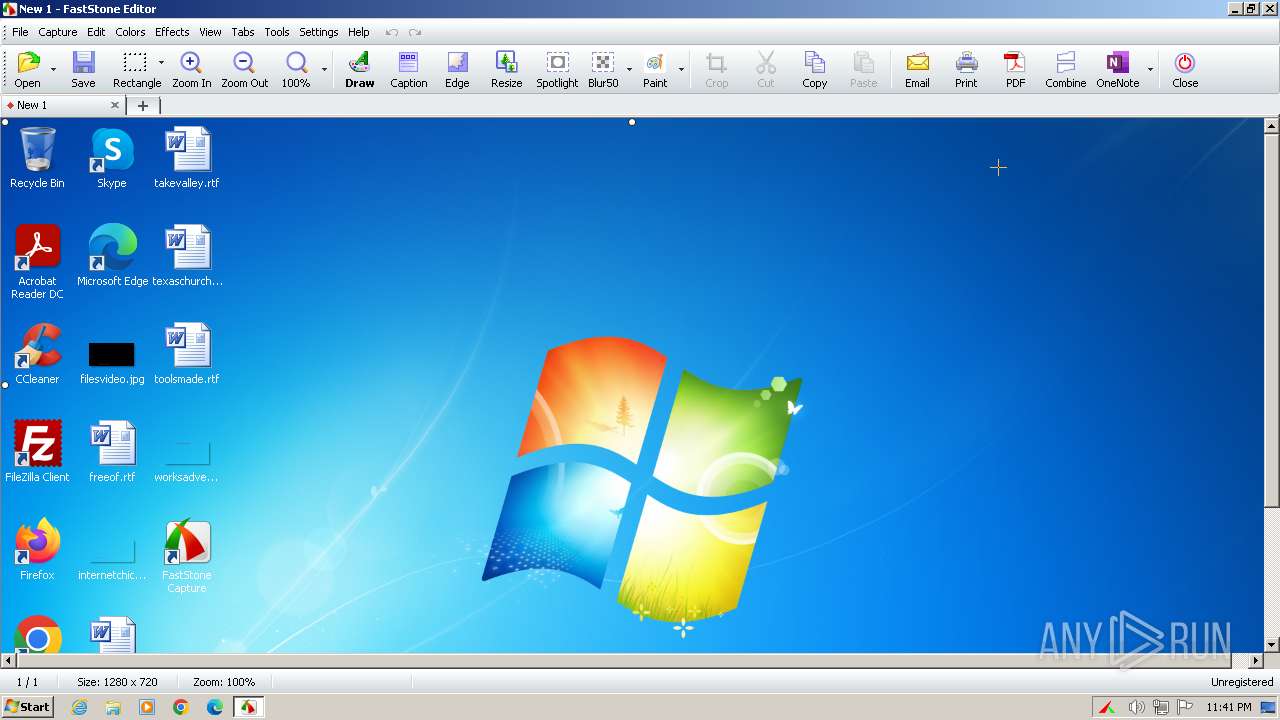
Task: Open a file with the Open tool
Action: coord(28,70)
